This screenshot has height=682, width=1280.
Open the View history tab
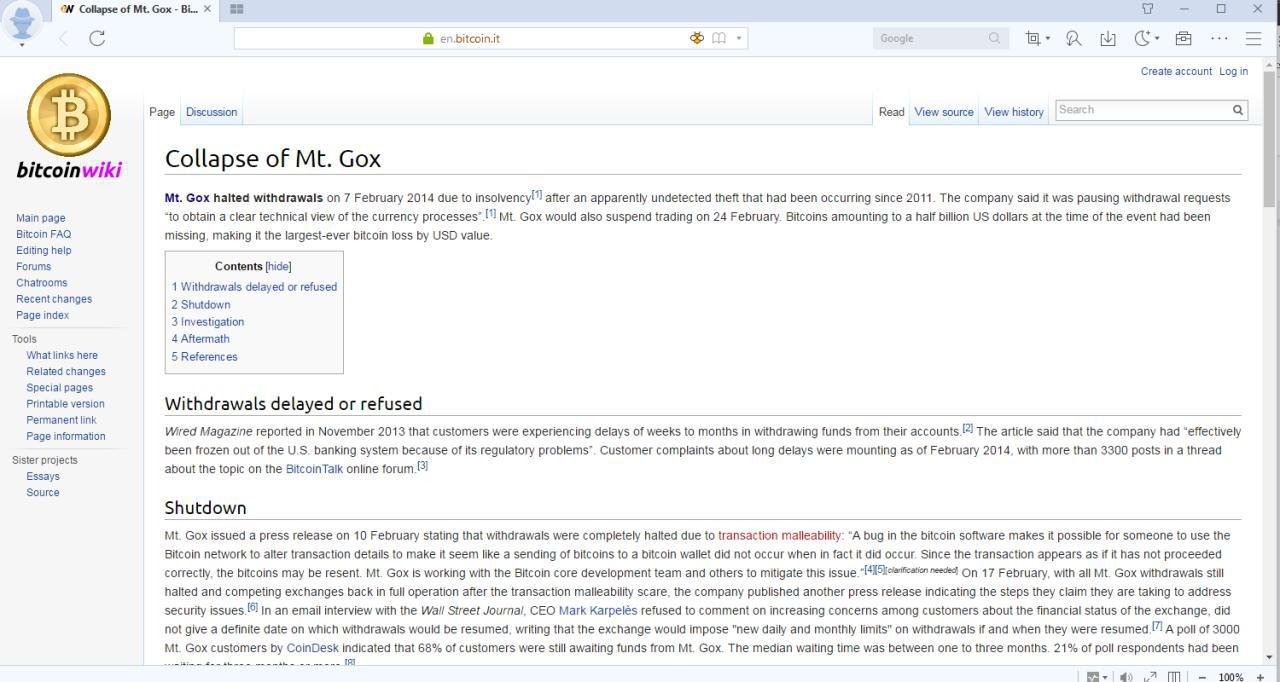(1014, 112)
